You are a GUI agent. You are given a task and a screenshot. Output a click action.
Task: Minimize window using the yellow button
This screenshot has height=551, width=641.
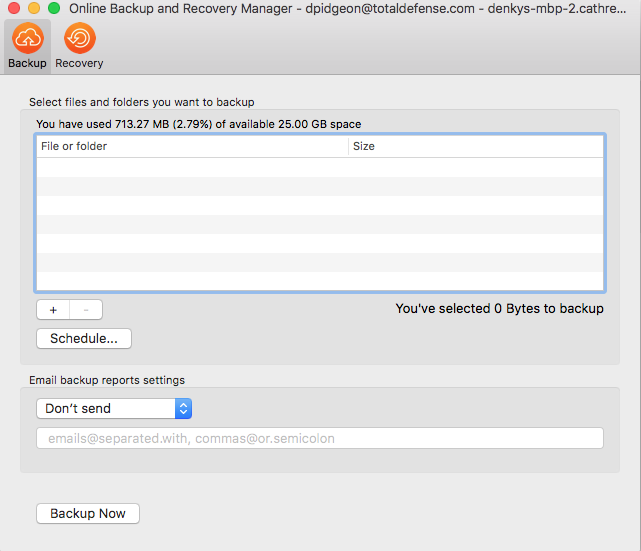click(x=34, y=8)
